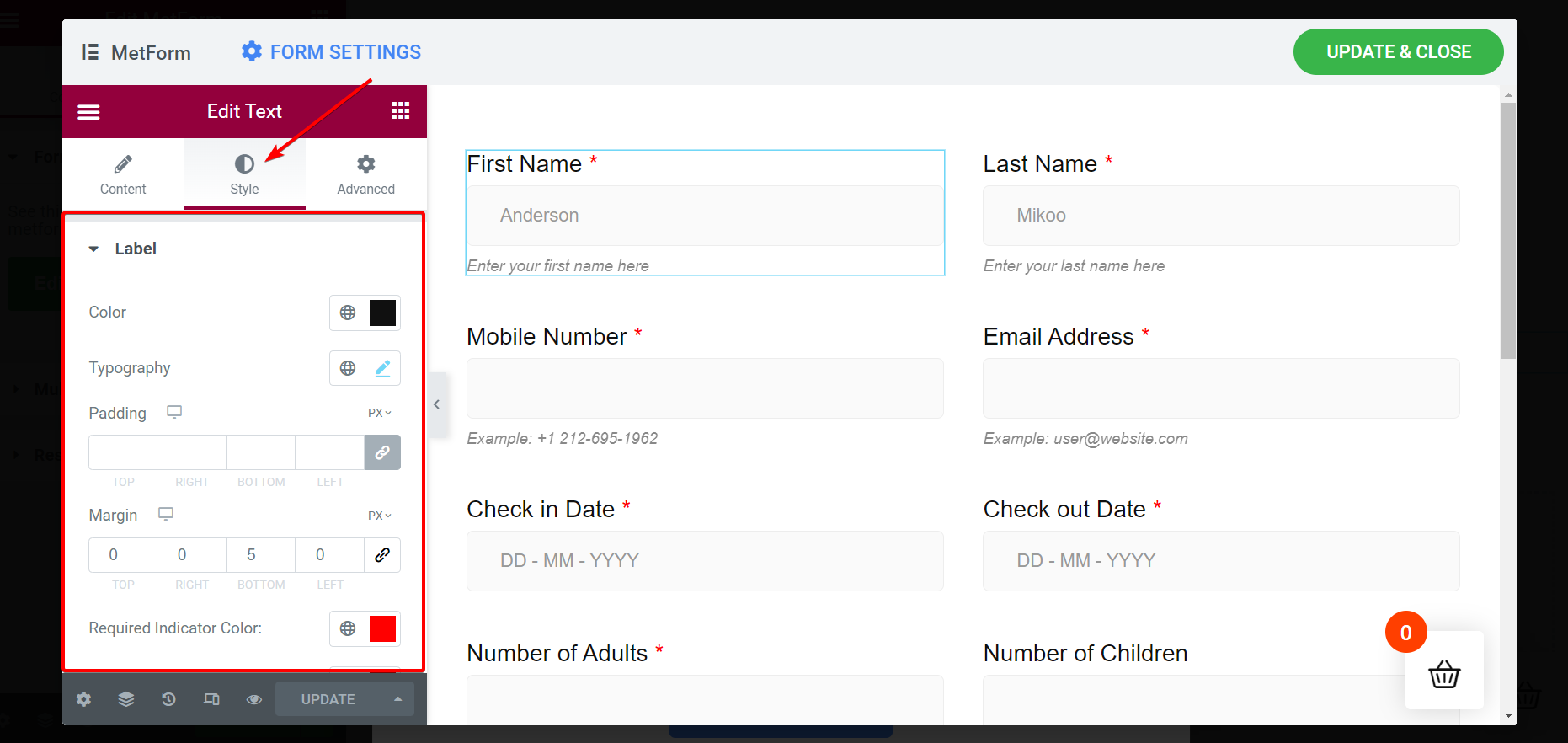Click Margin bottom field with 5
The width and height of the screenshot is (1568, 743).
coord(261,555)
